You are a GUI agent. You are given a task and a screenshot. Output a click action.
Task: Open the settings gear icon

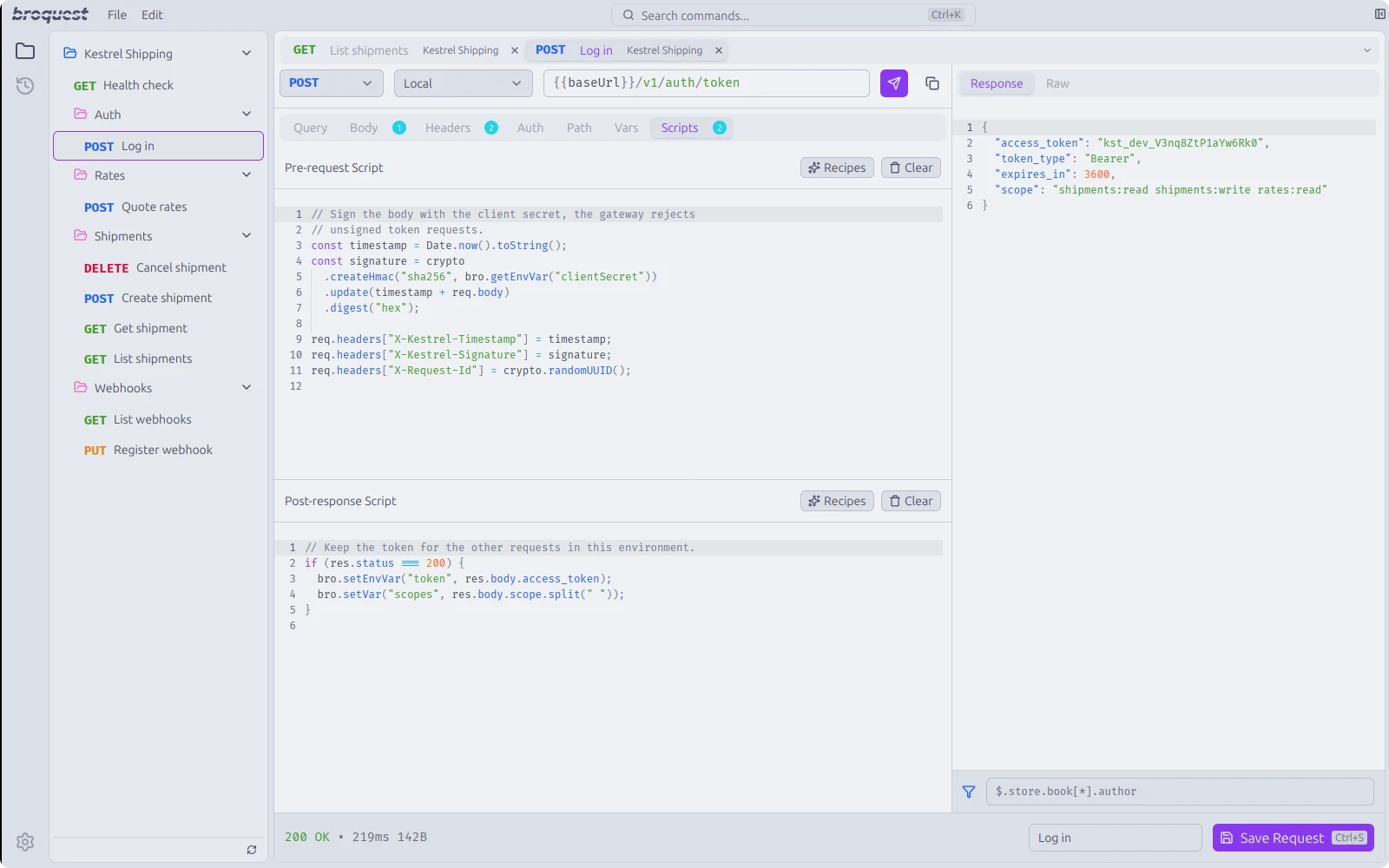[x=25, y=842]
